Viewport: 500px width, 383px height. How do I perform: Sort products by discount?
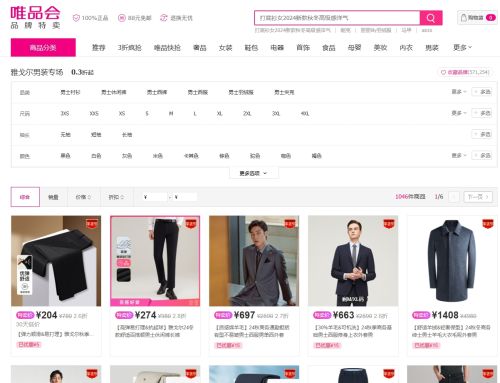116,197
